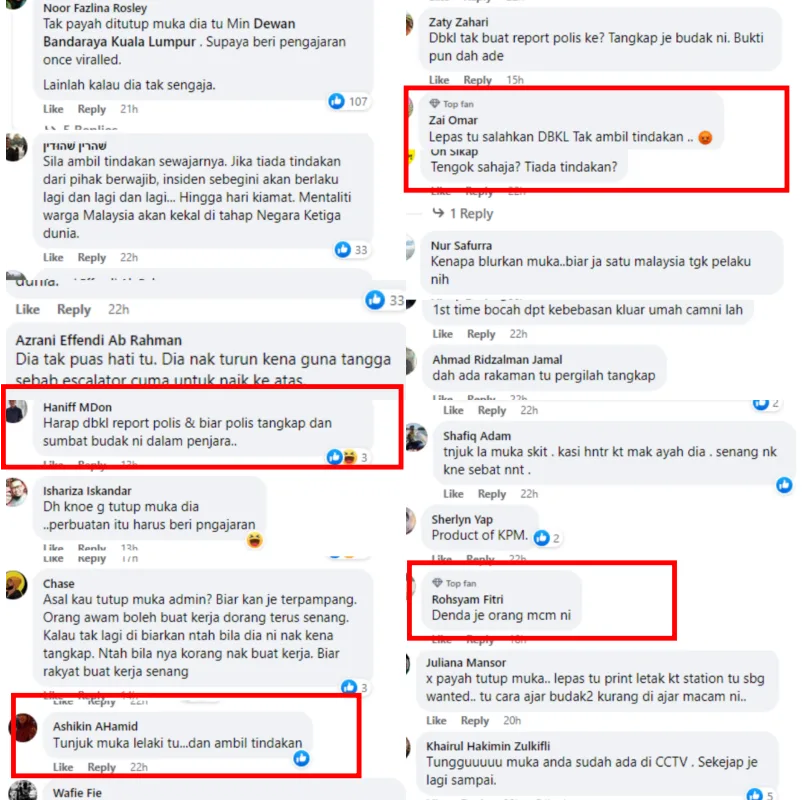Click angry emoji in Zai Omar's comment
Image resolution: width=806 pixels, height=800 pixels.
coord(705,138)
